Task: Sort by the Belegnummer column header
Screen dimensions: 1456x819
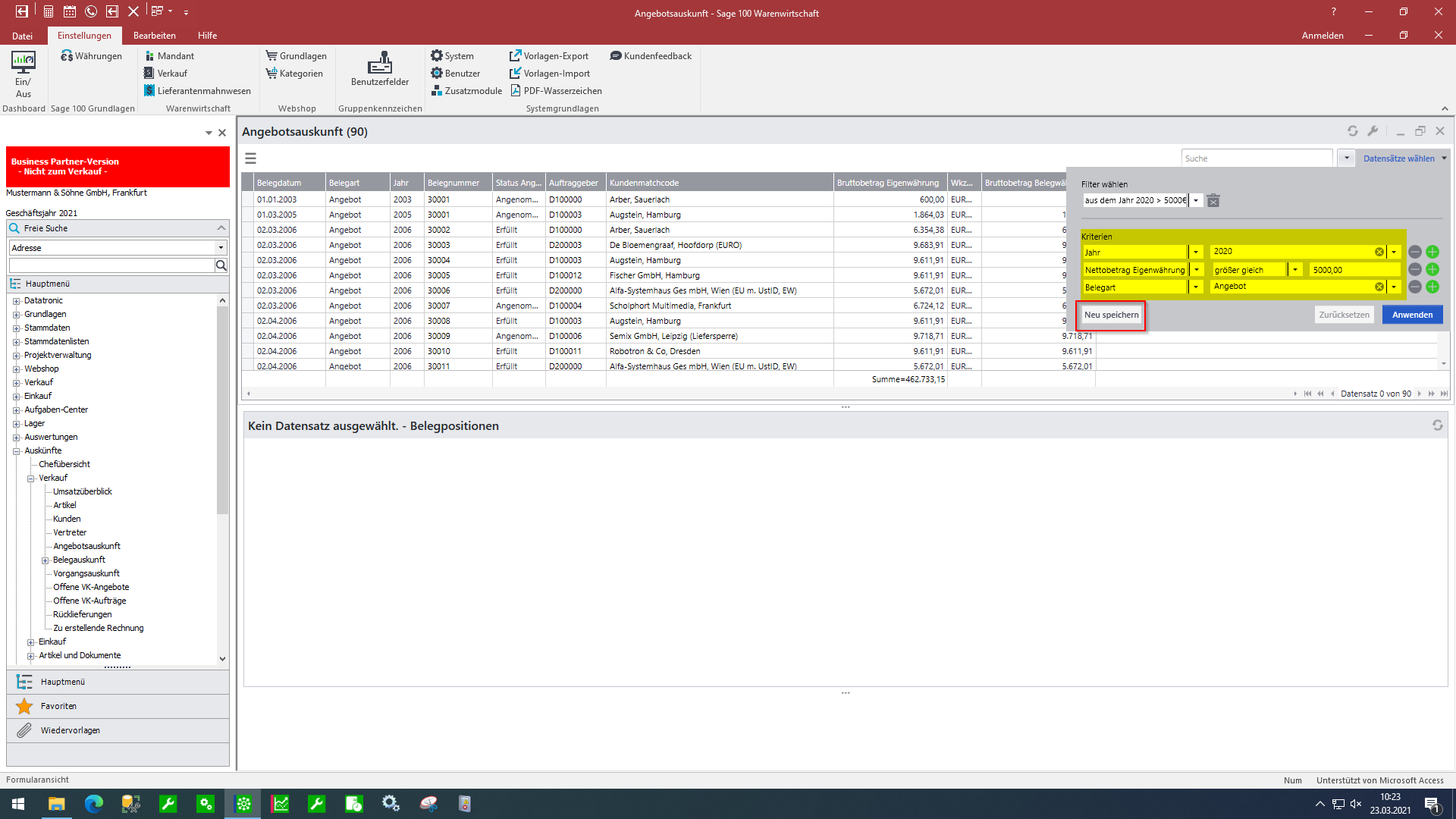Action: (458, 183)
